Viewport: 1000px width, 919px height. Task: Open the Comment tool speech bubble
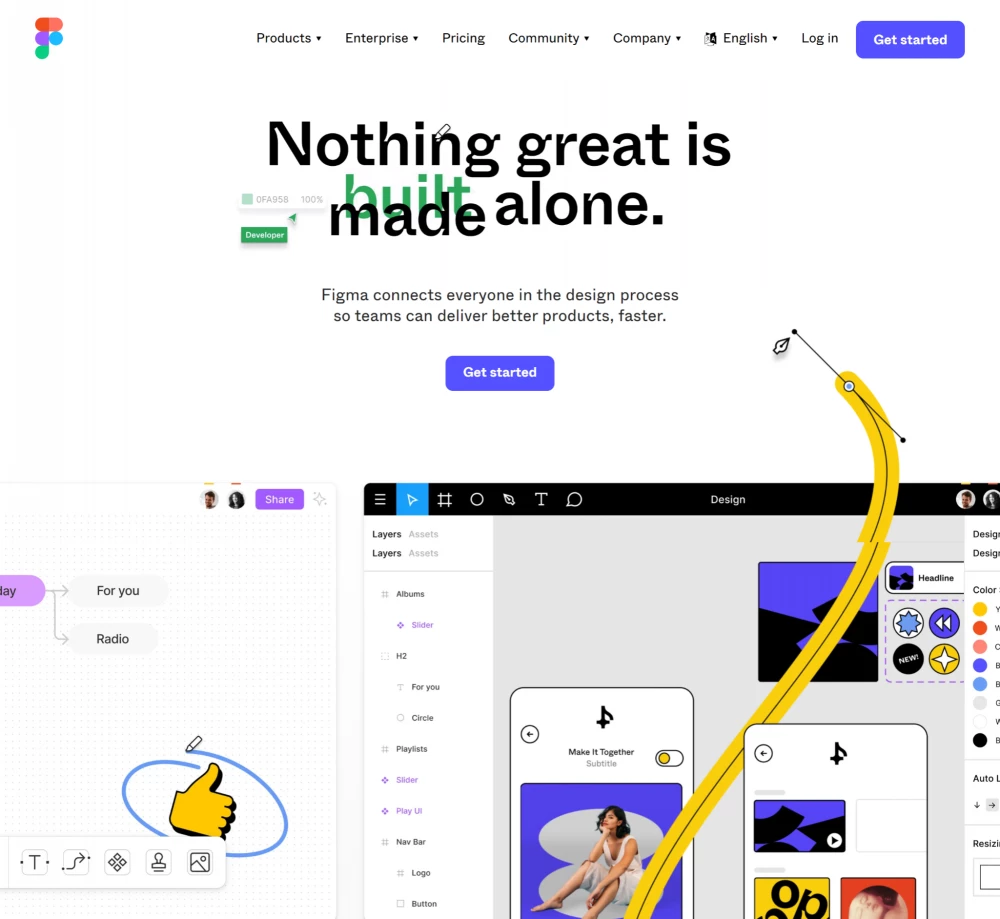tap(574, 499)
